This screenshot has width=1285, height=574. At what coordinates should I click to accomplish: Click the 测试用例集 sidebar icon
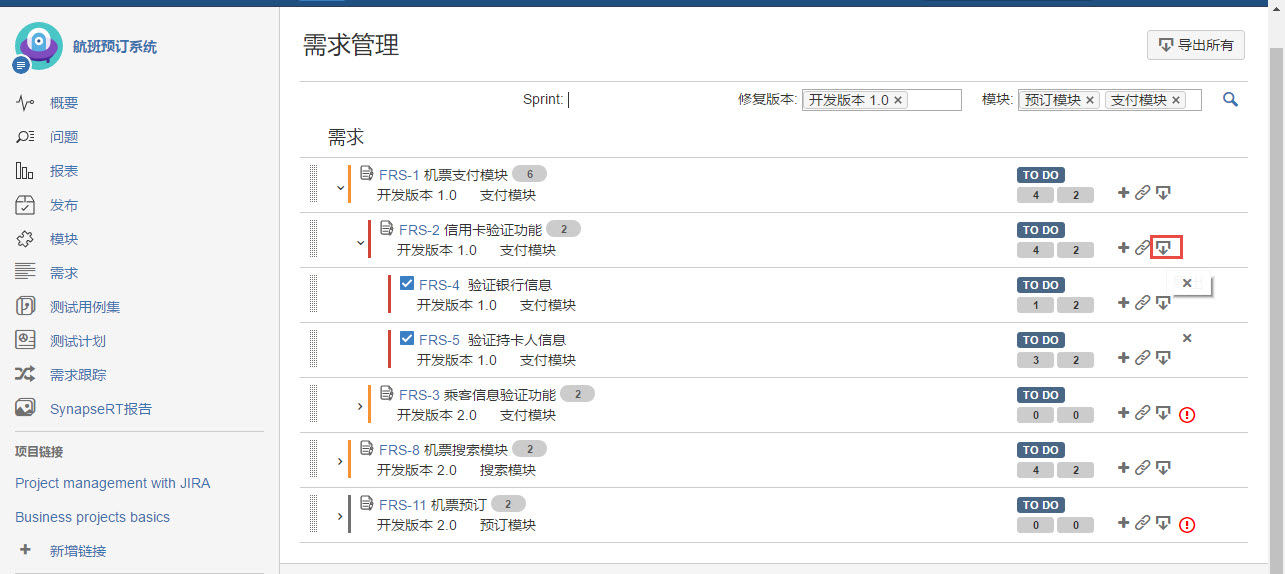pyautogui.click(x=26, y=306)
